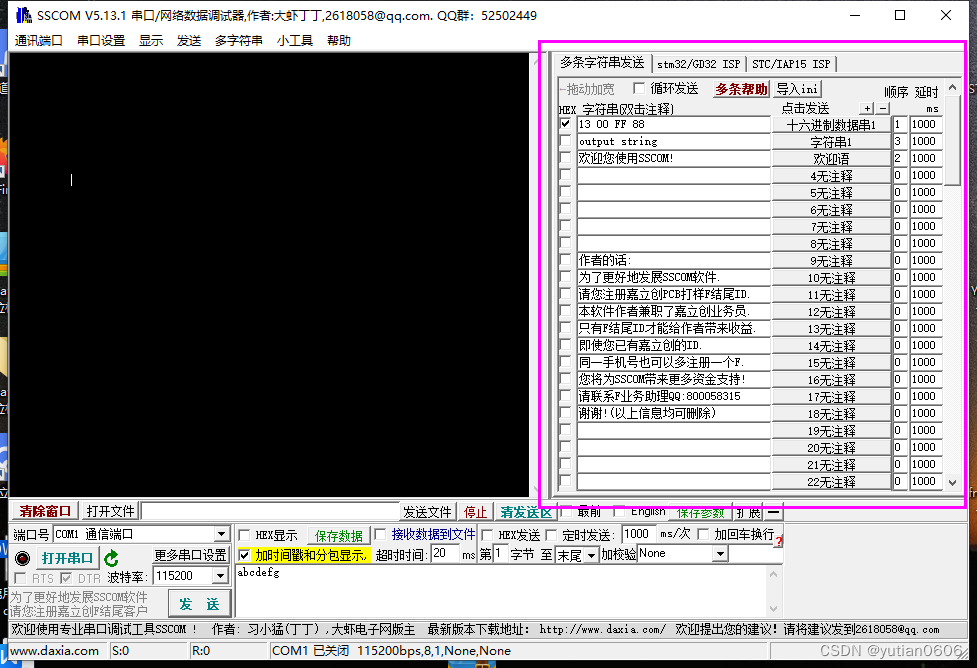Enable 加回车换行 checkbox
This screenshot has width=977, height=668.
coord(703,534)
